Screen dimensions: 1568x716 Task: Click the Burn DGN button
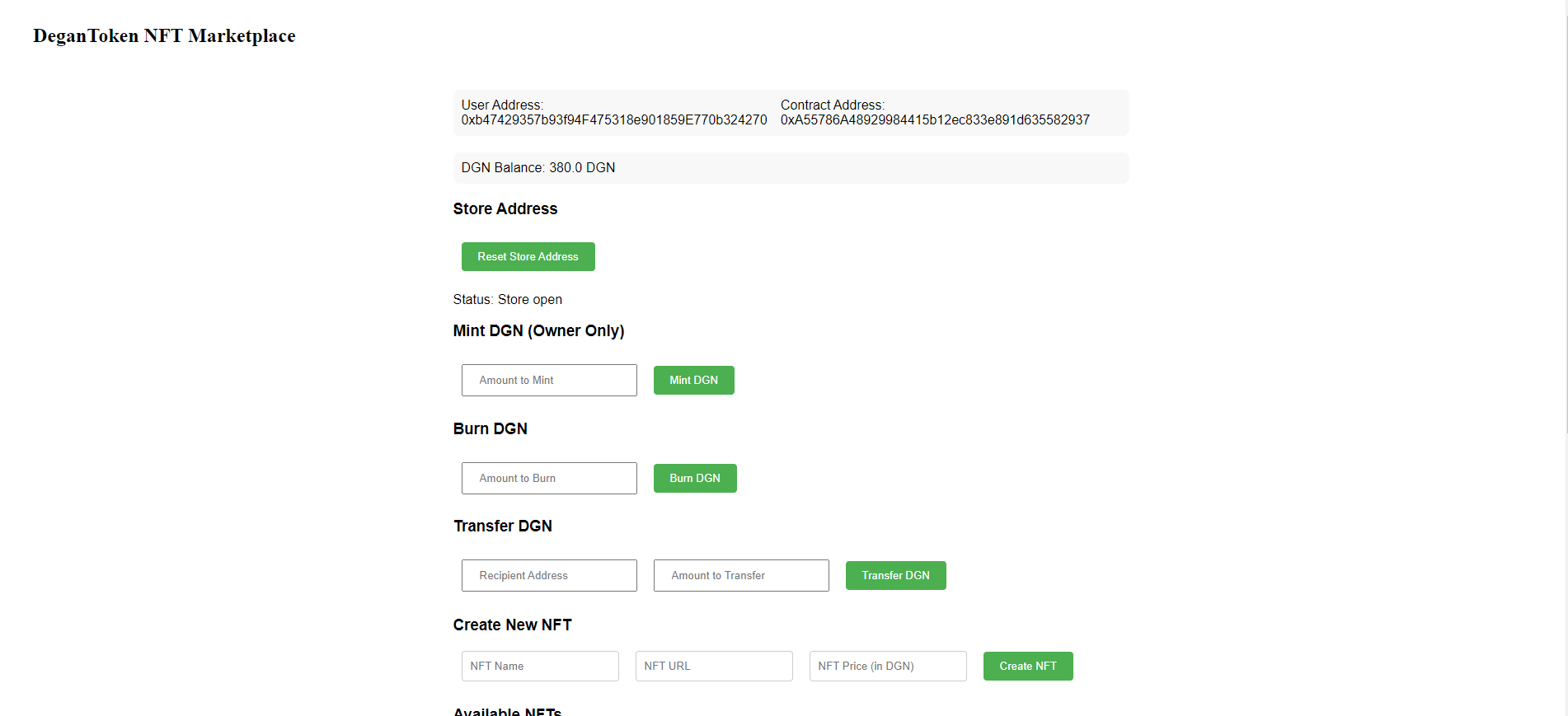(x=694, y=478)
